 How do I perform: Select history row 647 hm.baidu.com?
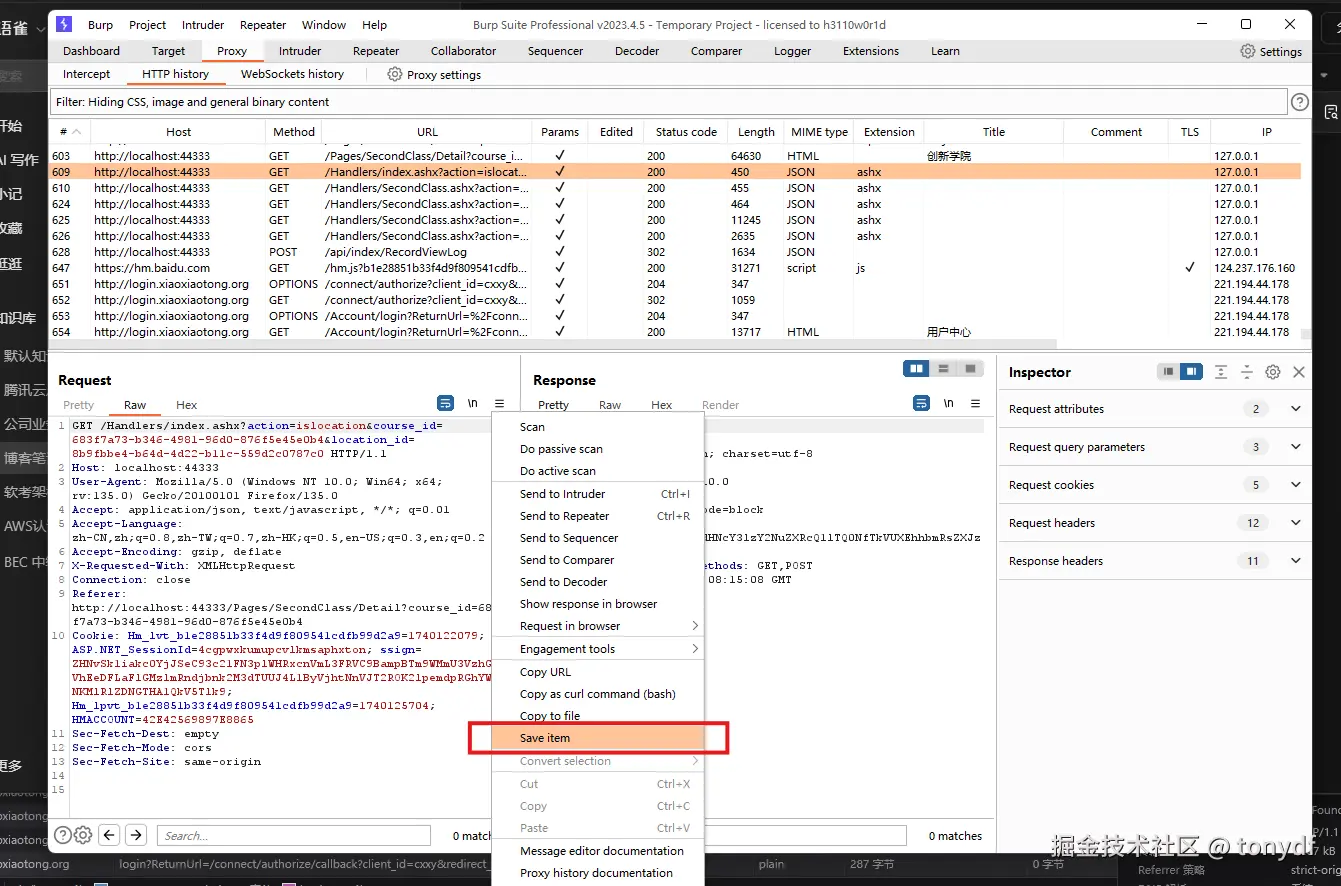(x=675, y=268)
